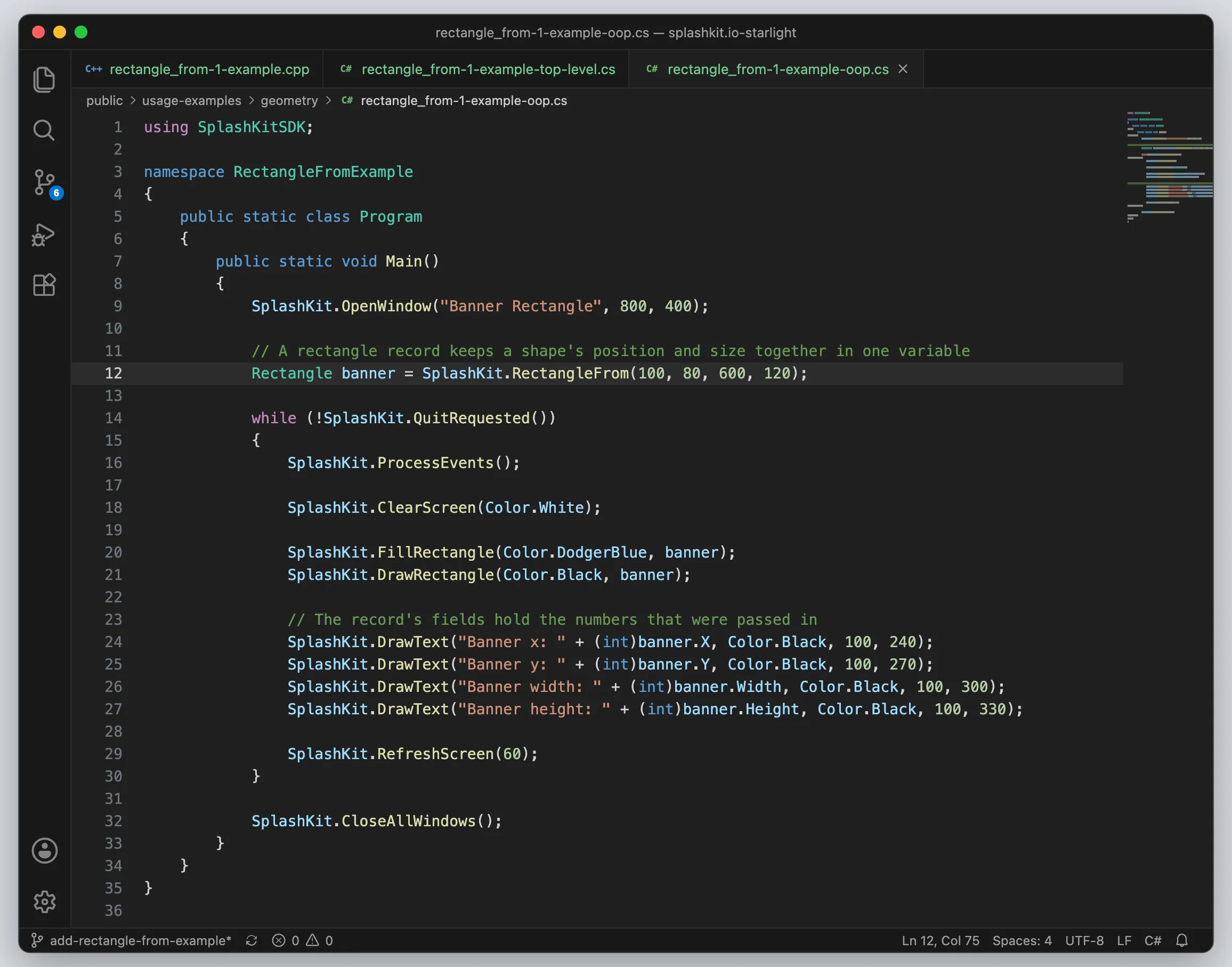Switch to rectangle_from-1-example.cpp tab
1232x967 pixels.
pyautogui.click(x=197, y=69)
